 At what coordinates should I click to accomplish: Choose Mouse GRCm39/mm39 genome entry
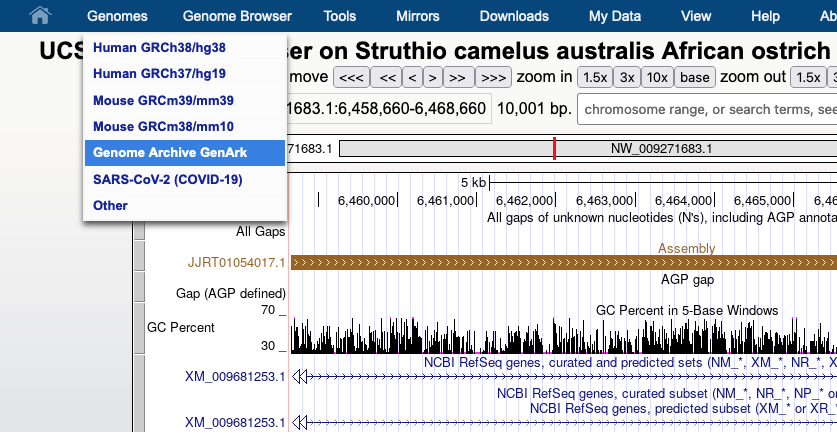click(x=185, y=100)
